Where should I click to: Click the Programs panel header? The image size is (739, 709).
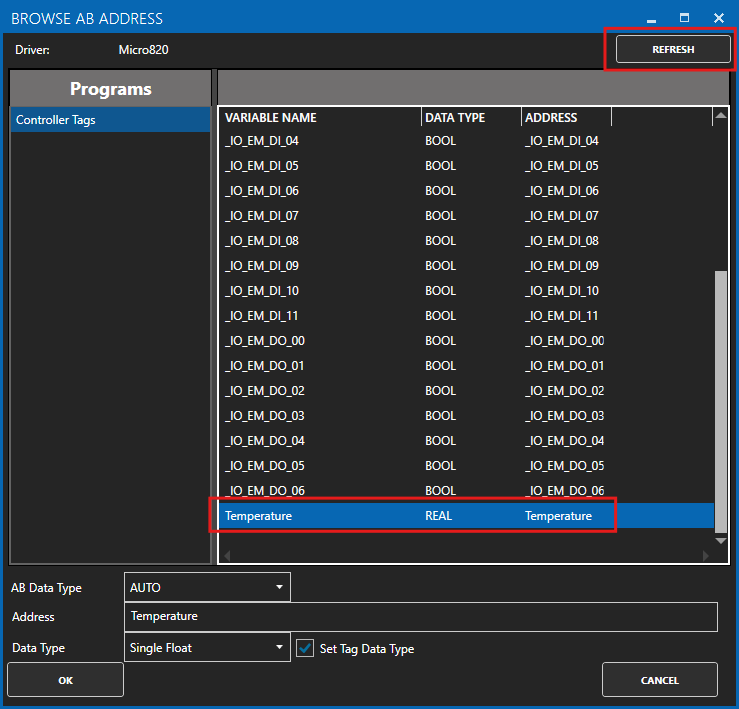pyautogui.click(x=111, y=89)
